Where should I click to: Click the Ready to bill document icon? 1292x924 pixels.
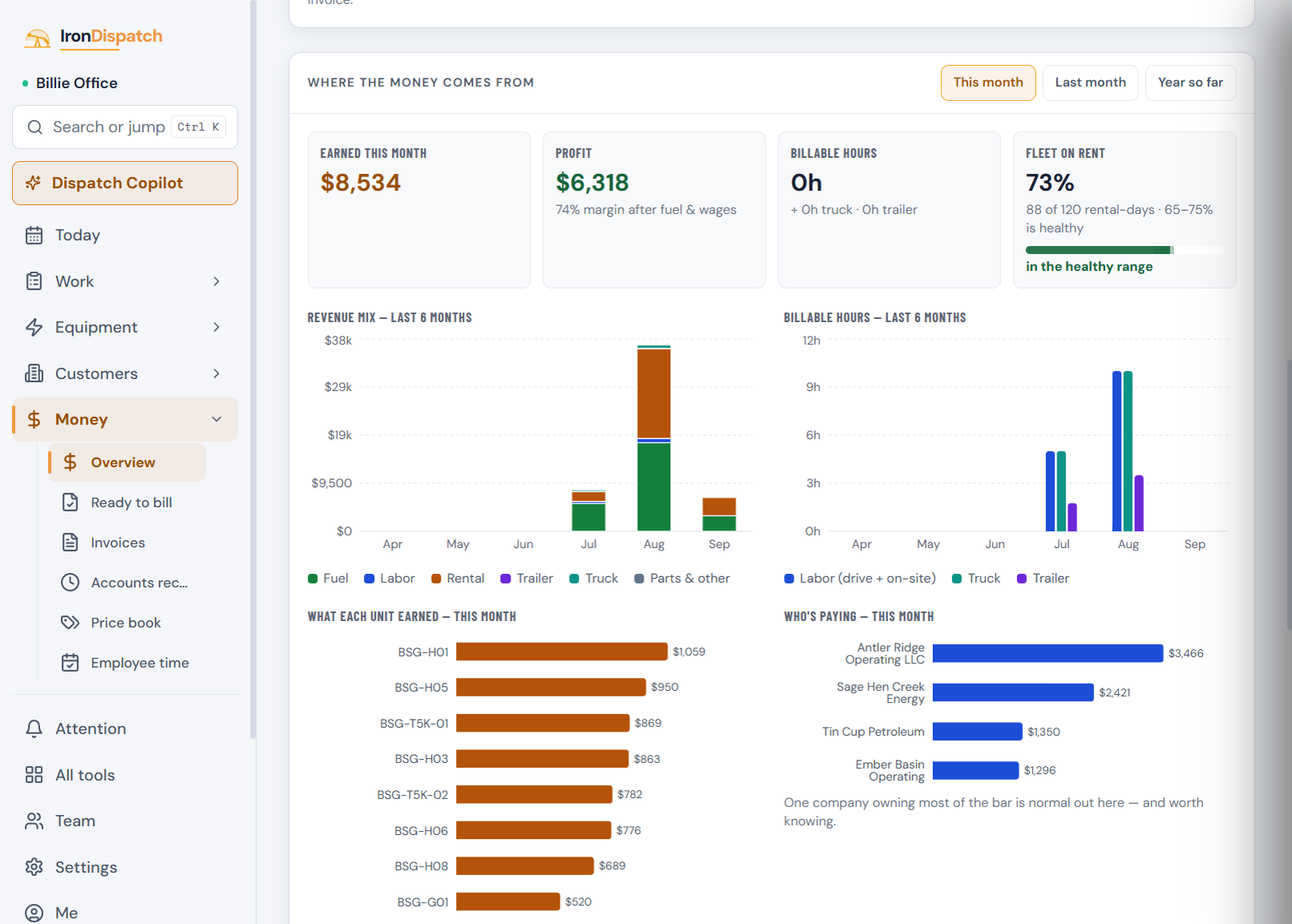pyautogui.click(x=71, y=502)
